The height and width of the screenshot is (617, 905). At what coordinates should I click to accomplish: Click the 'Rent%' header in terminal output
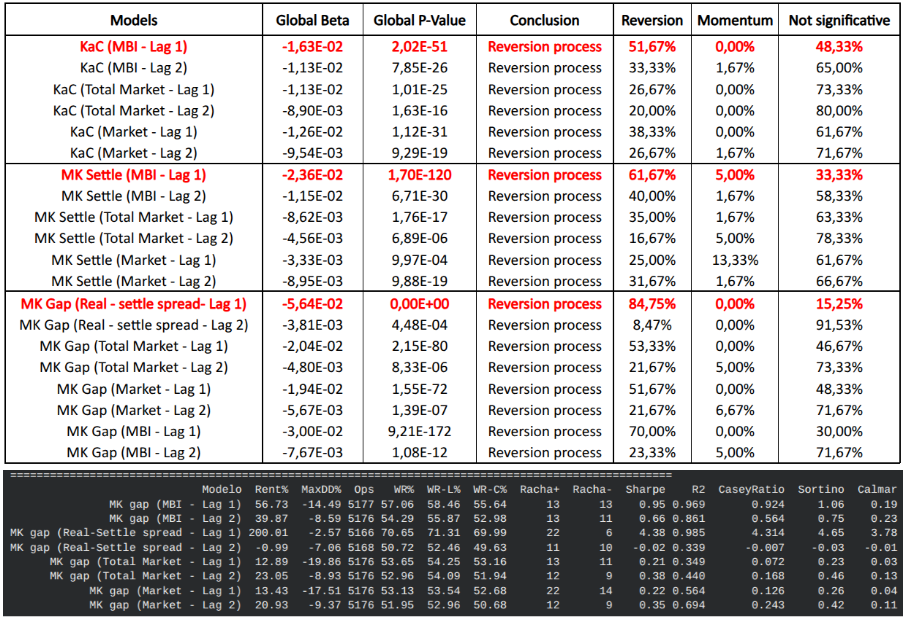[271, 489]
